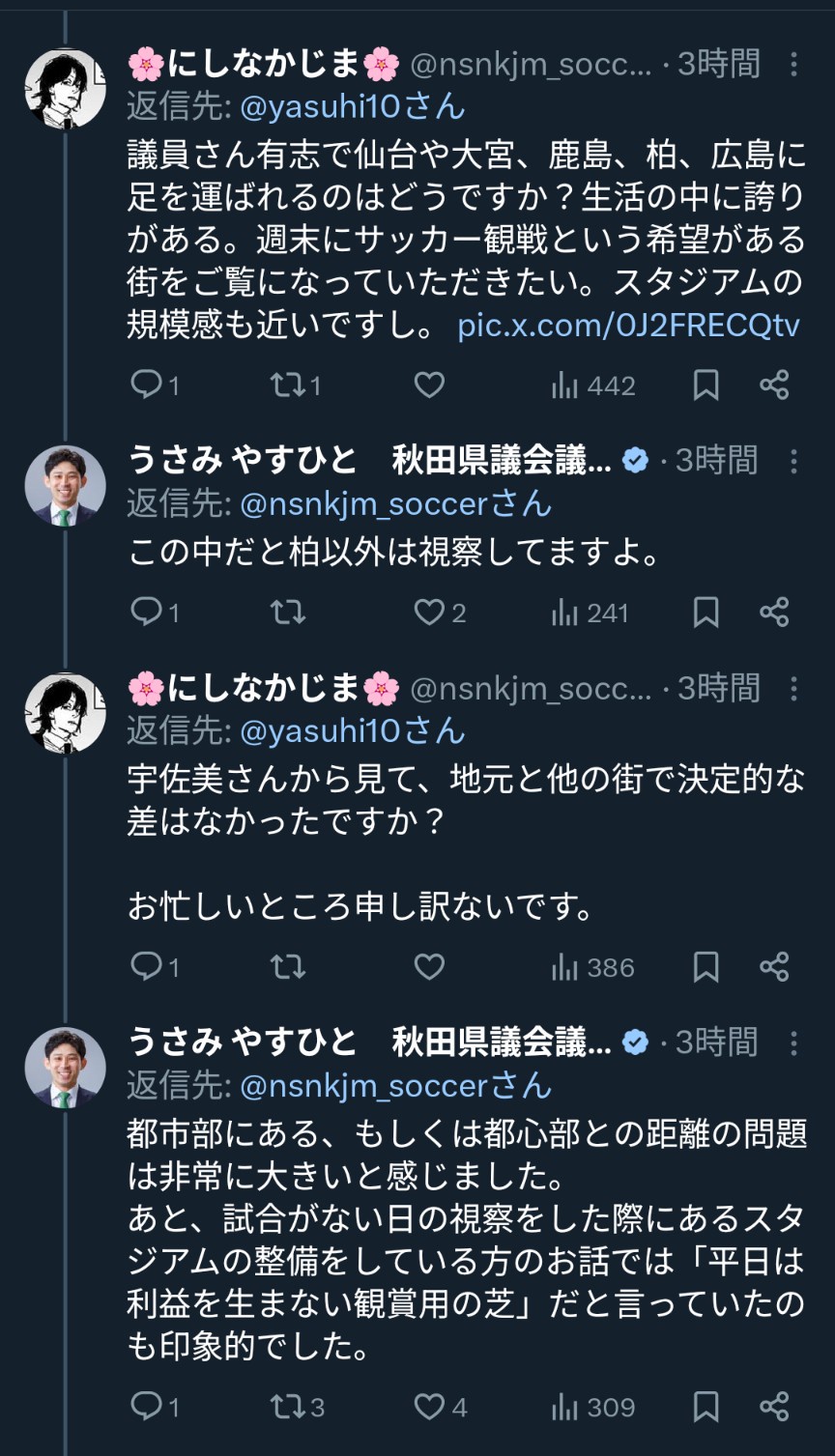The image size is (835, 1456).
Task: Bookmark the first tweet
Action: [x=706, y=385]
